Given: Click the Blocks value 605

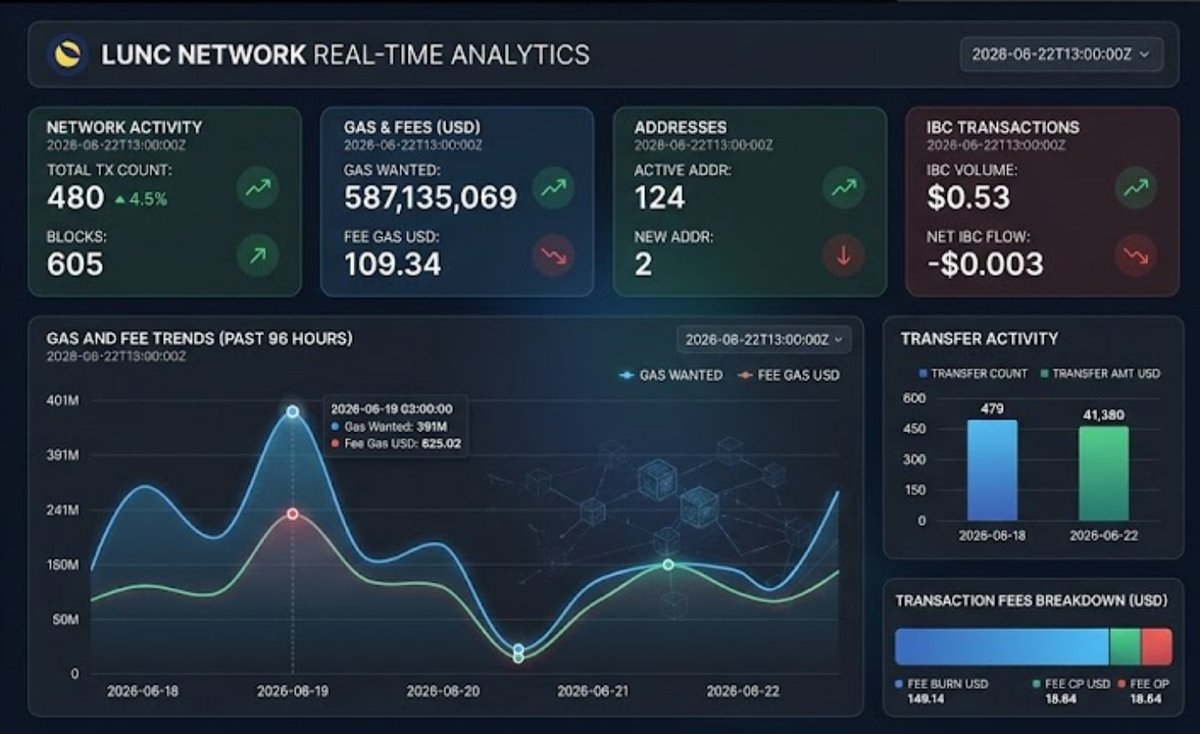Looking at the screenshot, I should (75, 264).
